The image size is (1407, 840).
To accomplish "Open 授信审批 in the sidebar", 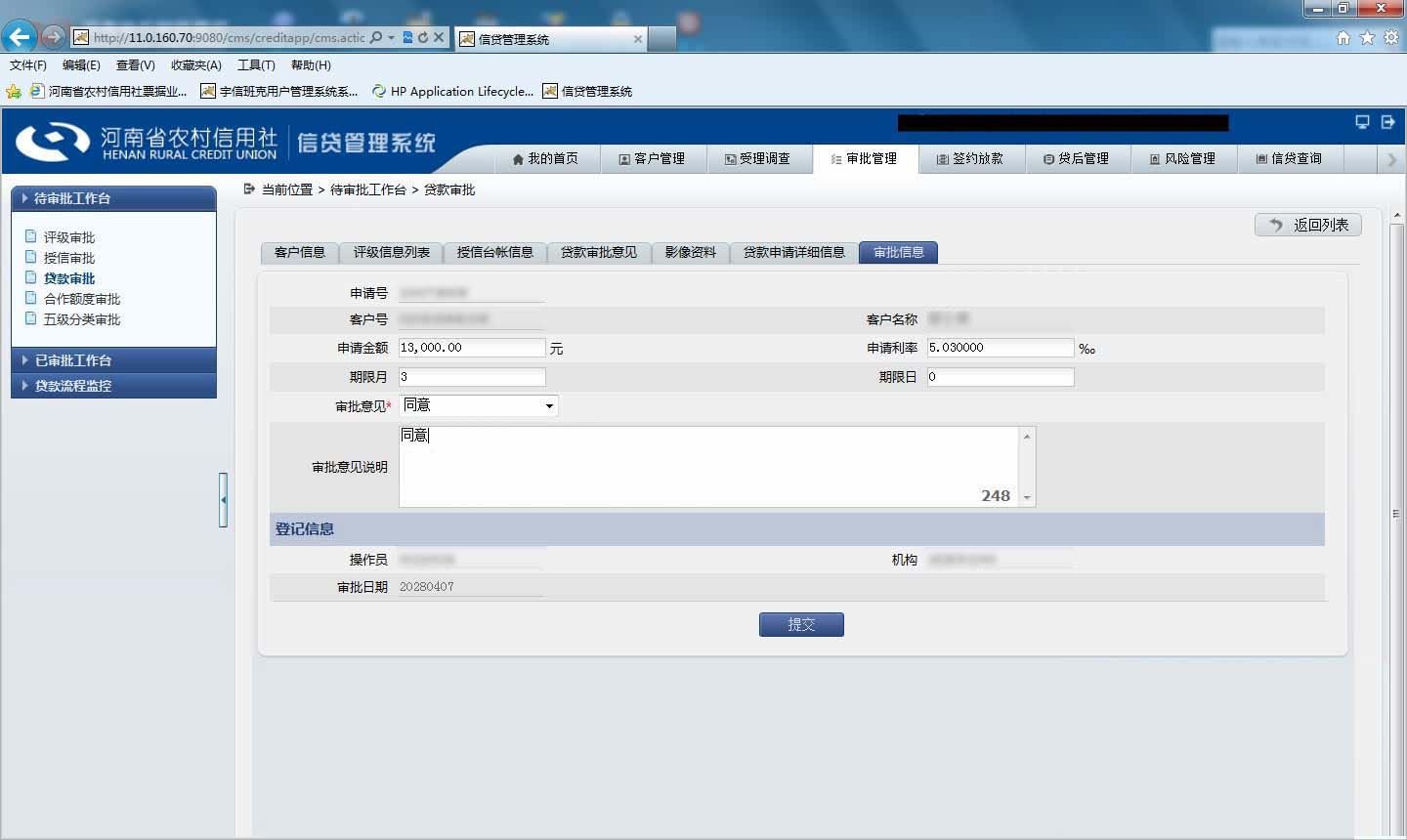I will coord(69,258).
